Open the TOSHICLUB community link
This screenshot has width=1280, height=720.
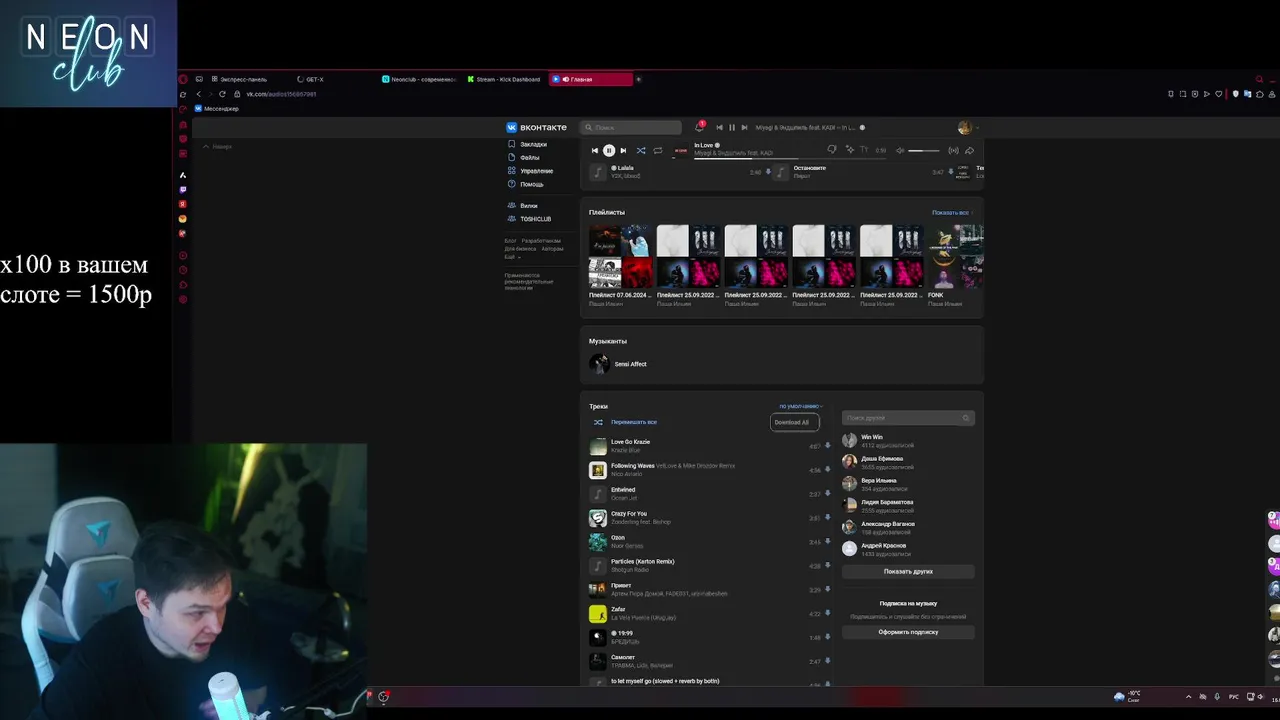pos(535,219)
